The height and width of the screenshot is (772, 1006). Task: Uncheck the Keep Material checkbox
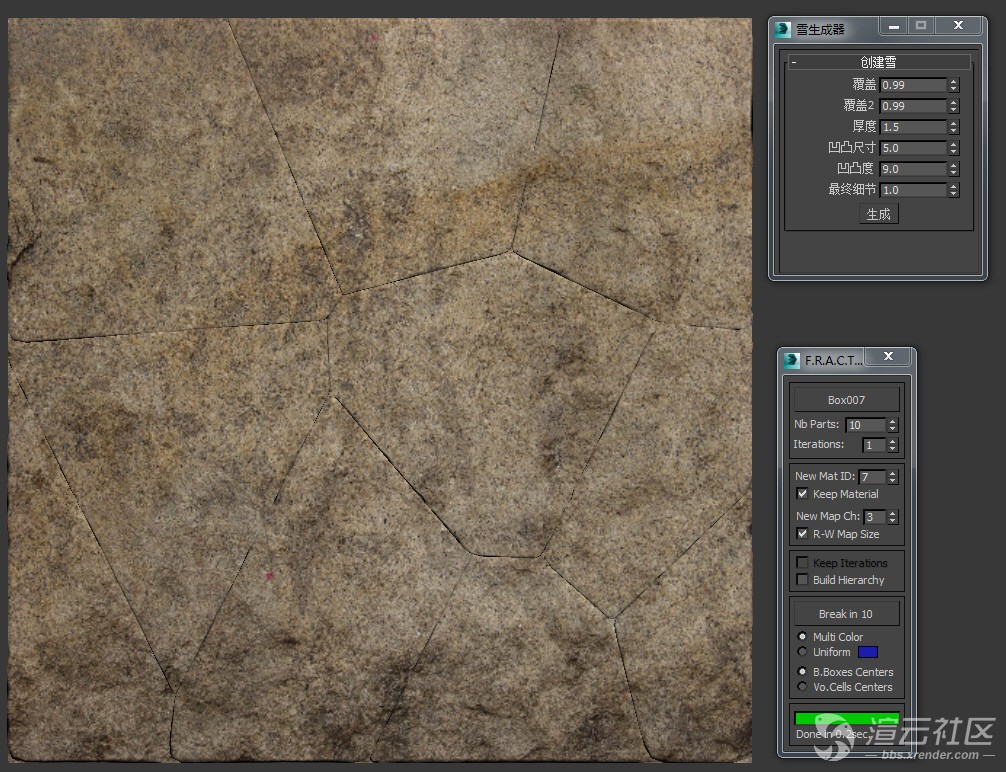(x=802, y=493)
